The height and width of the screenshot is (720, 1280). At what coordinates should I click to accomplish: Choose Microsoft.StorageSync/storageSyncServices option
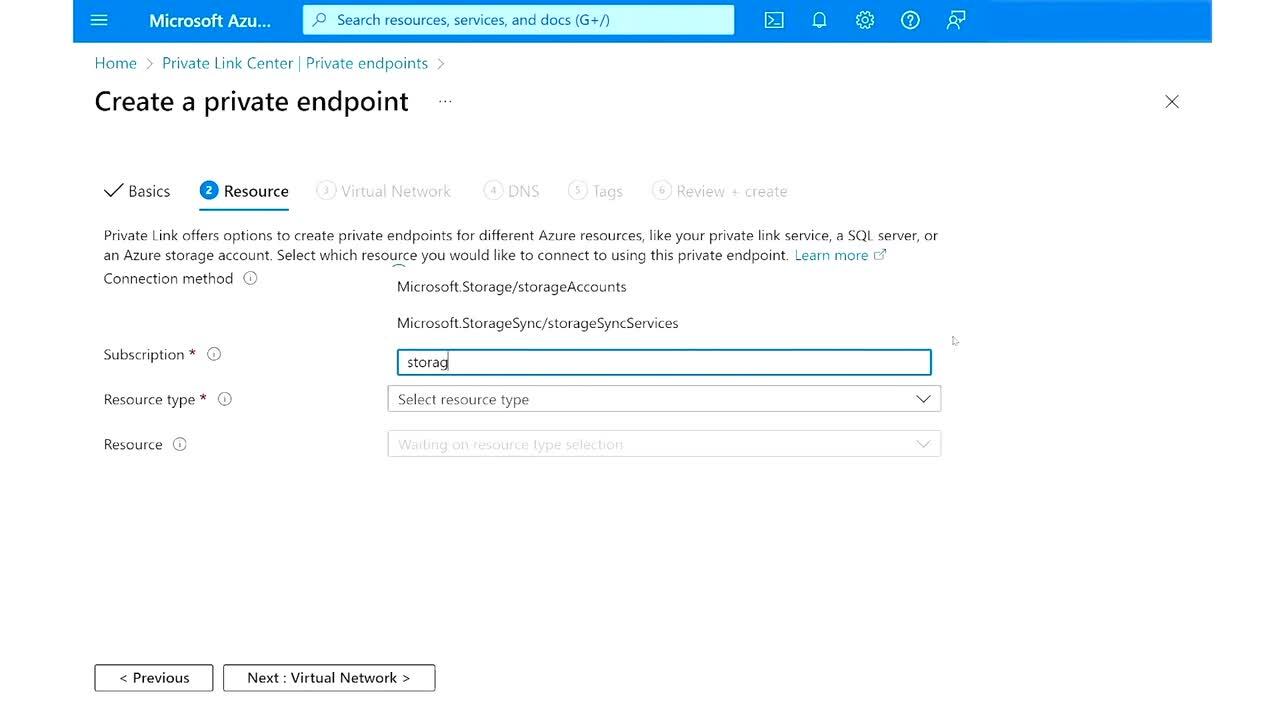click(x=538, y=323)
